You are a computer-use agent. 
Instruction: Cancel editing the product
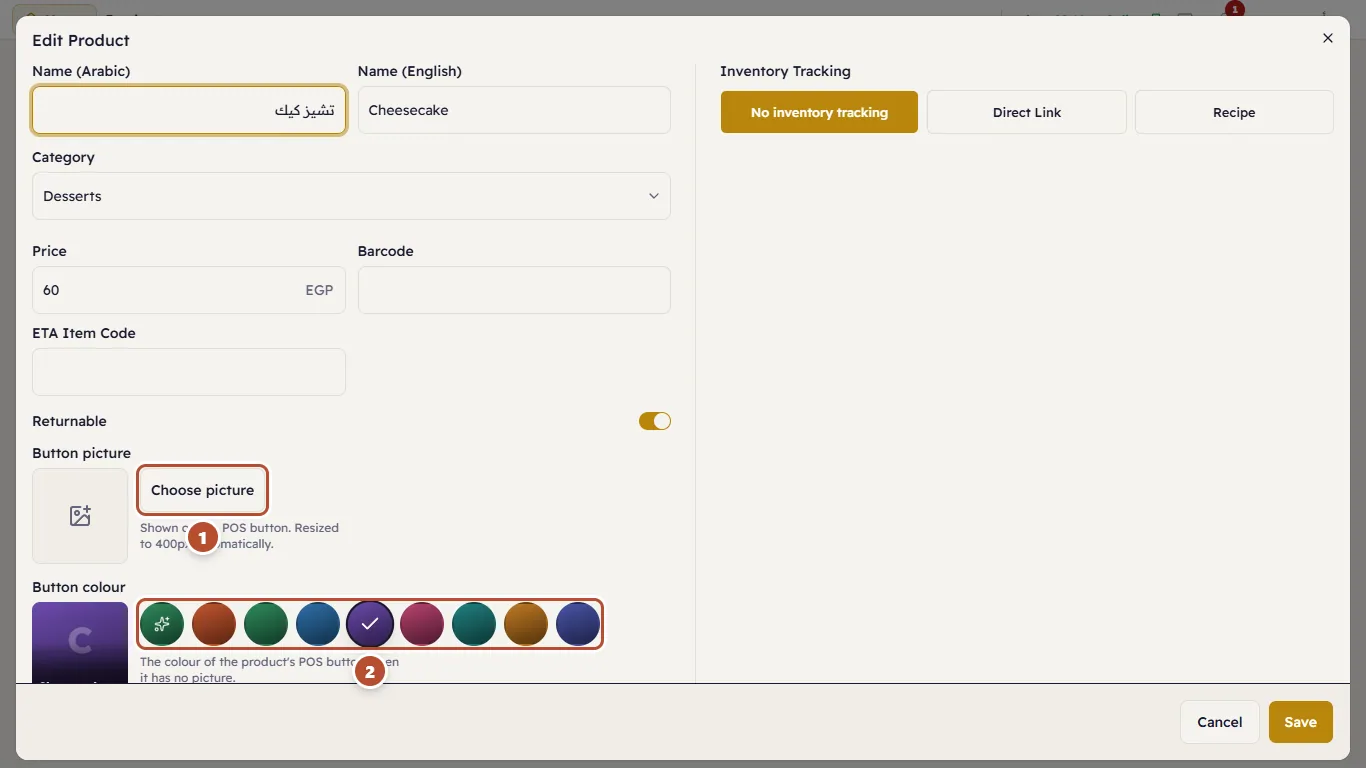coord(1220,722)
